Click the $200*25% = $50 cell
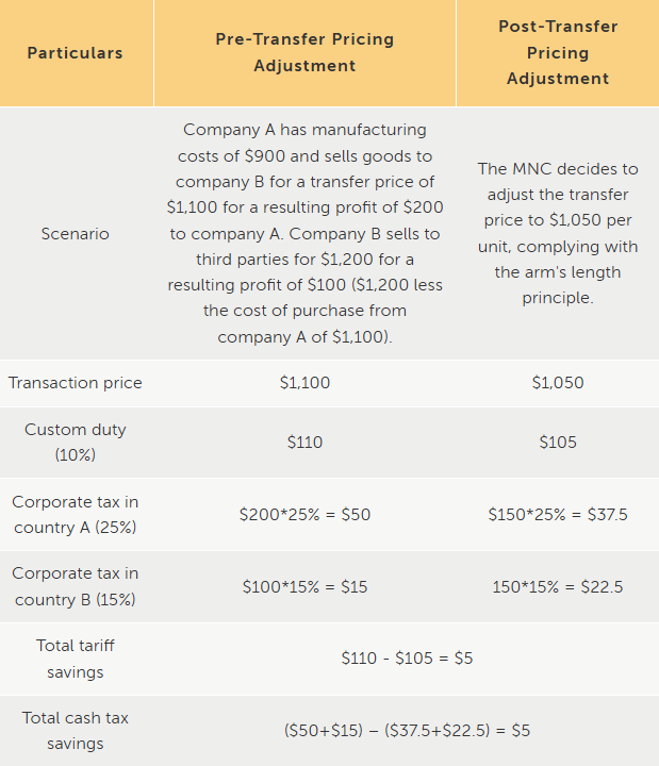659x766 pixels. point(305,514)
